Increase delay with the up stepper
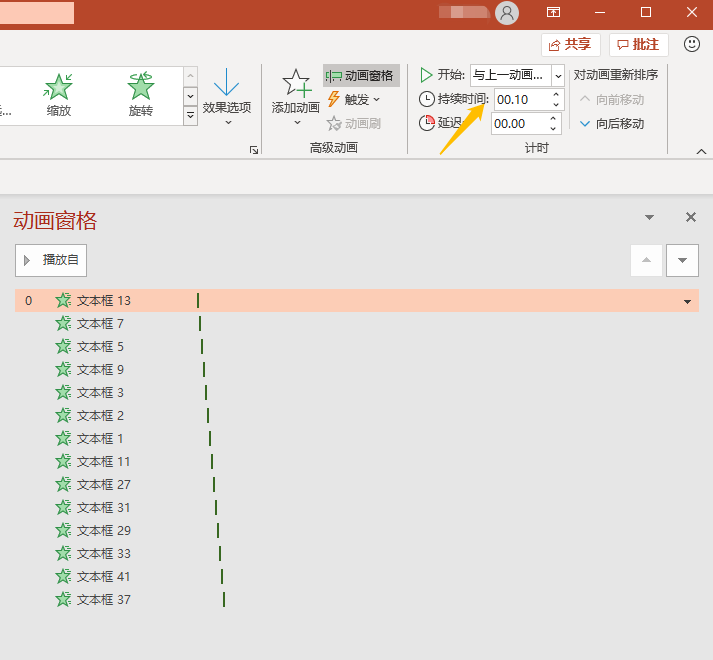713x660 pixels. coord(553,119)
